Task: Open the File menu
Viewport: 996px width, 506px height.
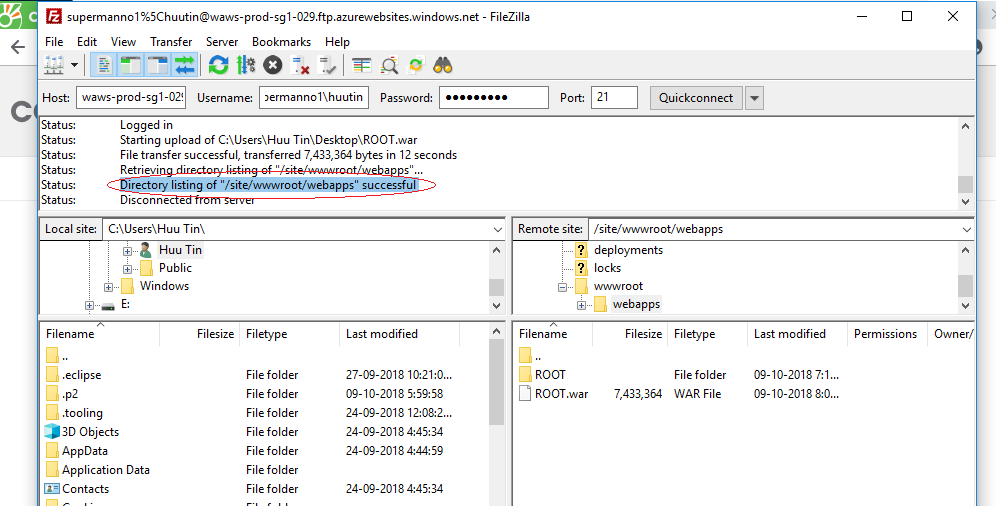Action: coord(54,42)
